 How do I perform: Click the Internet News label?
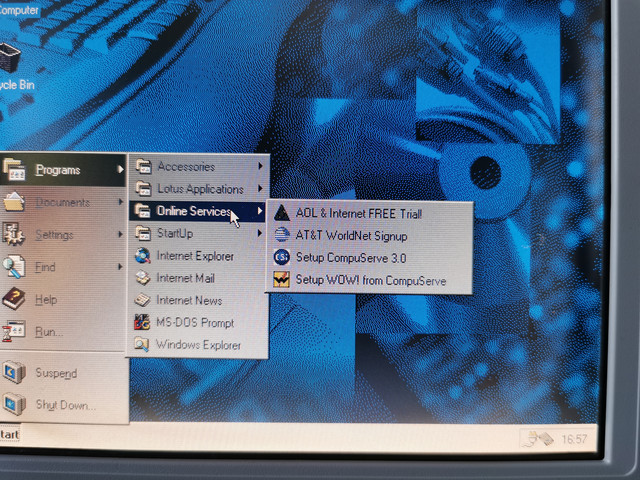click(x=189, y=300)
